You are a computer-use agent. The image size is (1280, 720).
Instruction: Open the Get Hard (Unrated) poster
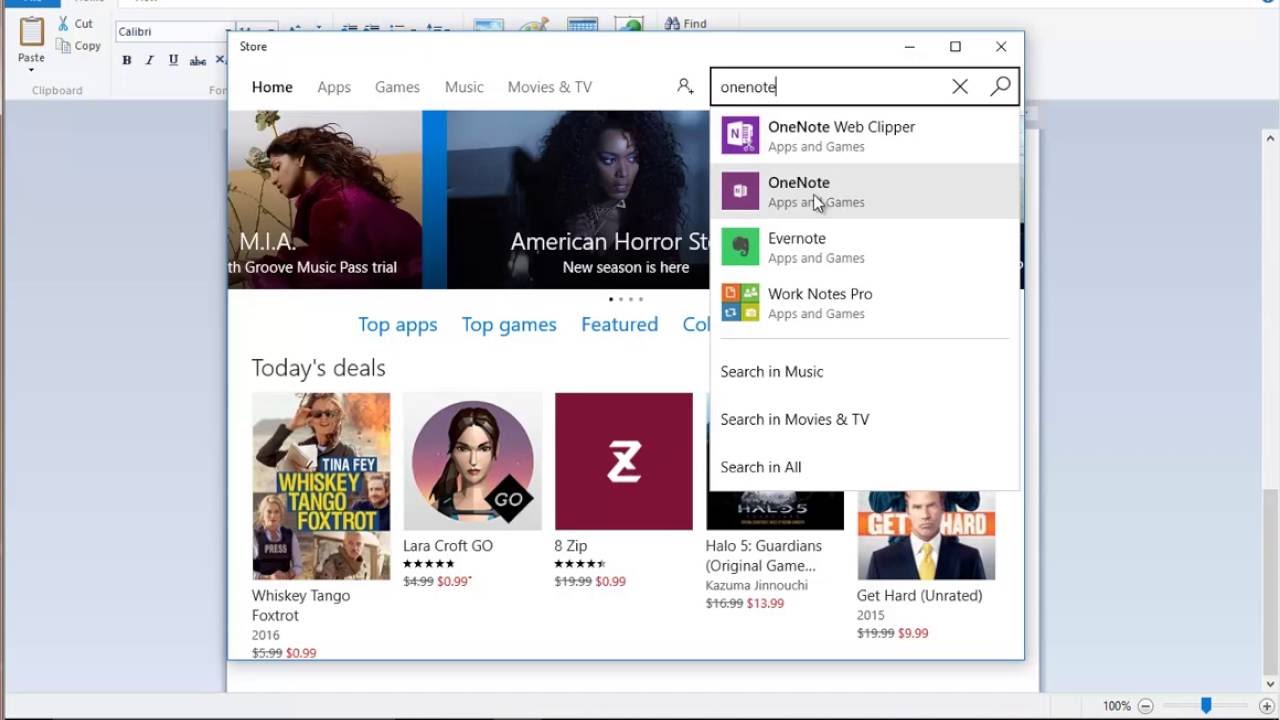coord(926,535)
